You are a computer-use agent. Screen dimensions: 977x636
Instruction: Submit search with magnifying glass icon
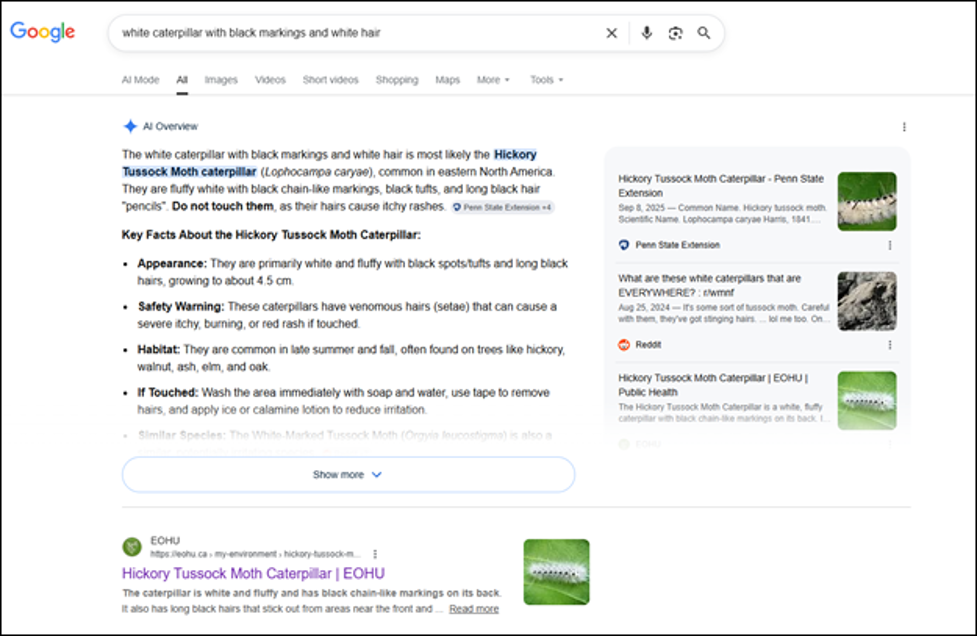coord(703,33)
